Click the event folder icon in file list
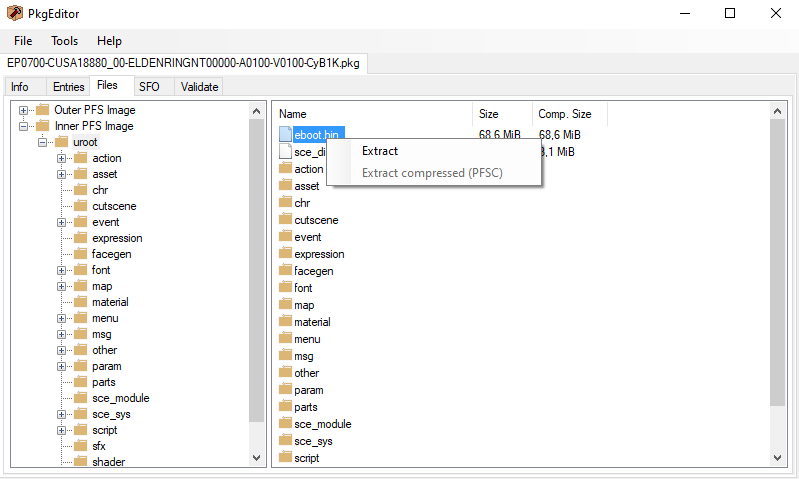This screenshot has height=479, width=799. (285, 236)
